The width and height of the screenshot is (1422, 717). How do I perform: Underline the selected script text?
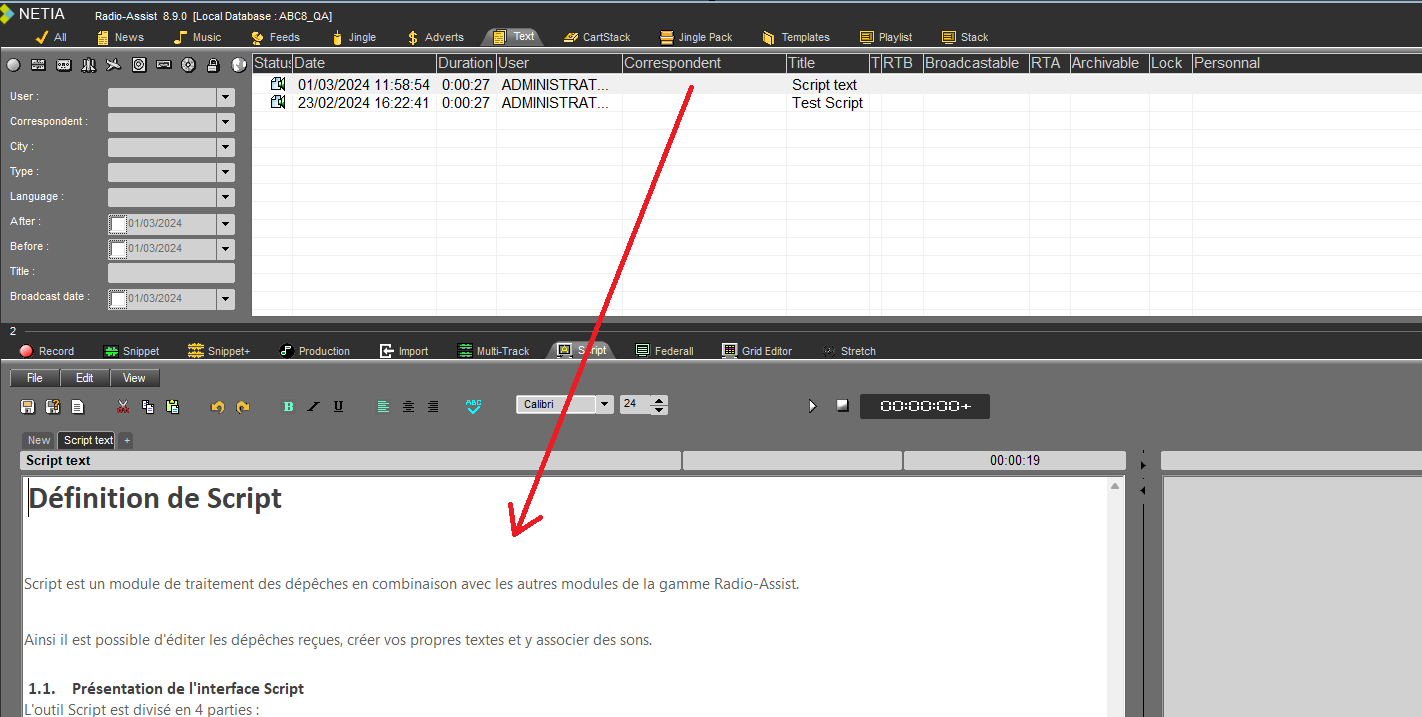click(338, 406)
